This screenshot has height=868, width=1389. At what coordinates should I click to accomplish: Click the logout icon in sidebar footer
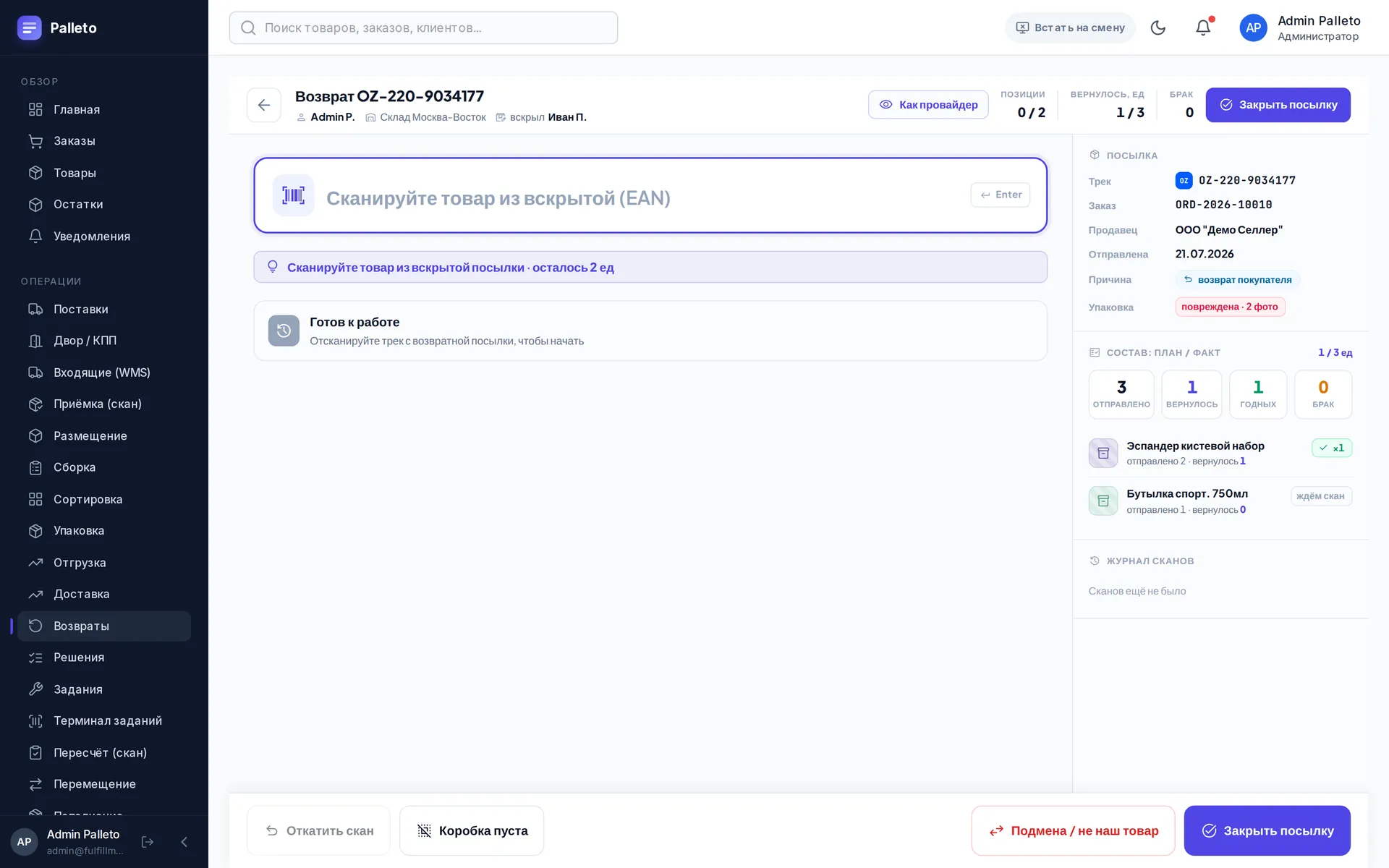[148, 842]
